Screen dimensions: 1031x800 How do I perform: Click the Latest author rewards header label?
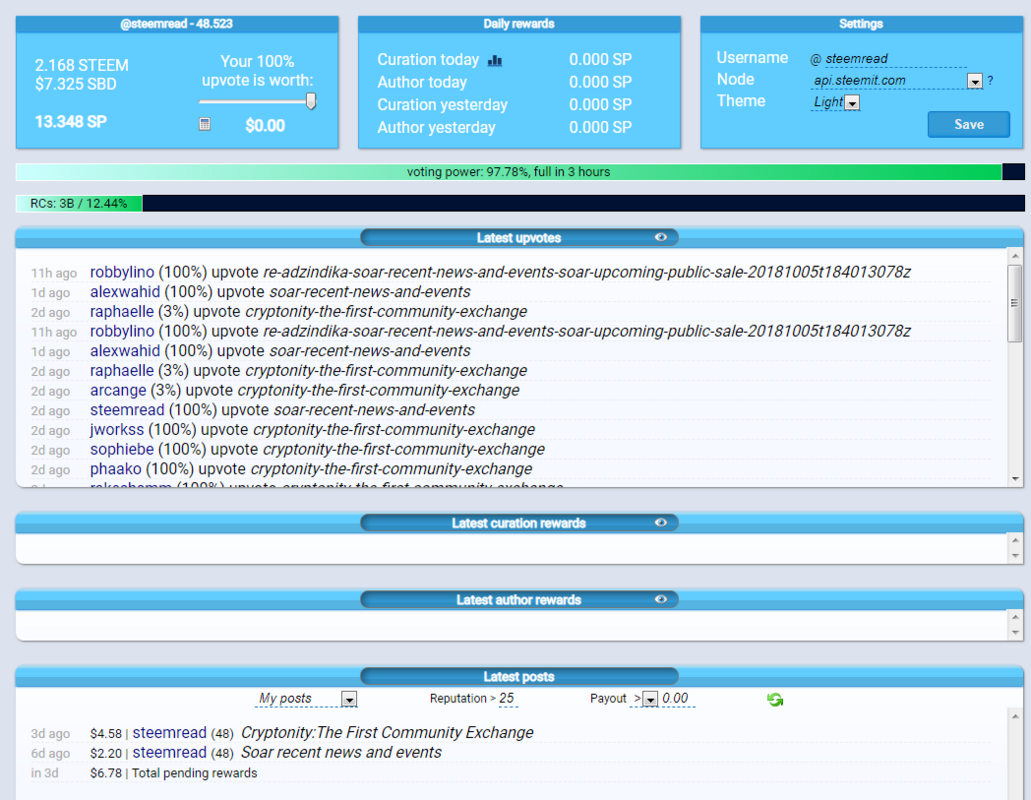519,600
